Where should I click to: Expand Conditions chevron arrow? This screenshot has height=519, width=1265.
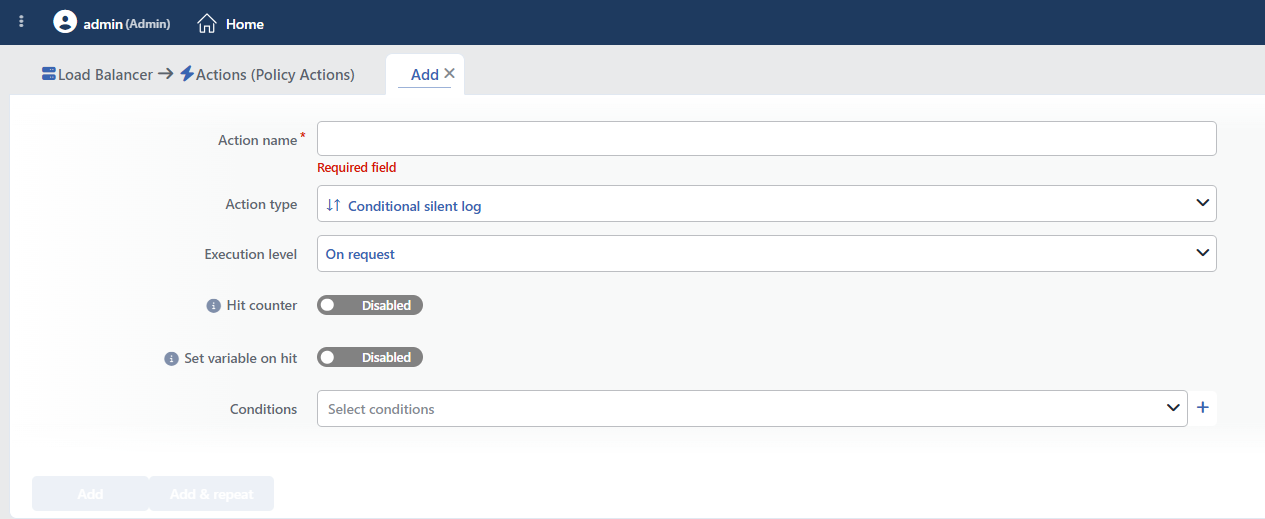[1174, 408]
